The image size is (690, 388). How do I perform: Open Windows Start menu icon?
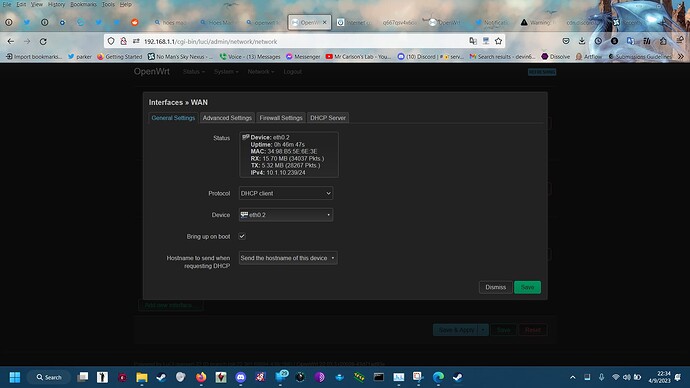click(x=15, y=377)
